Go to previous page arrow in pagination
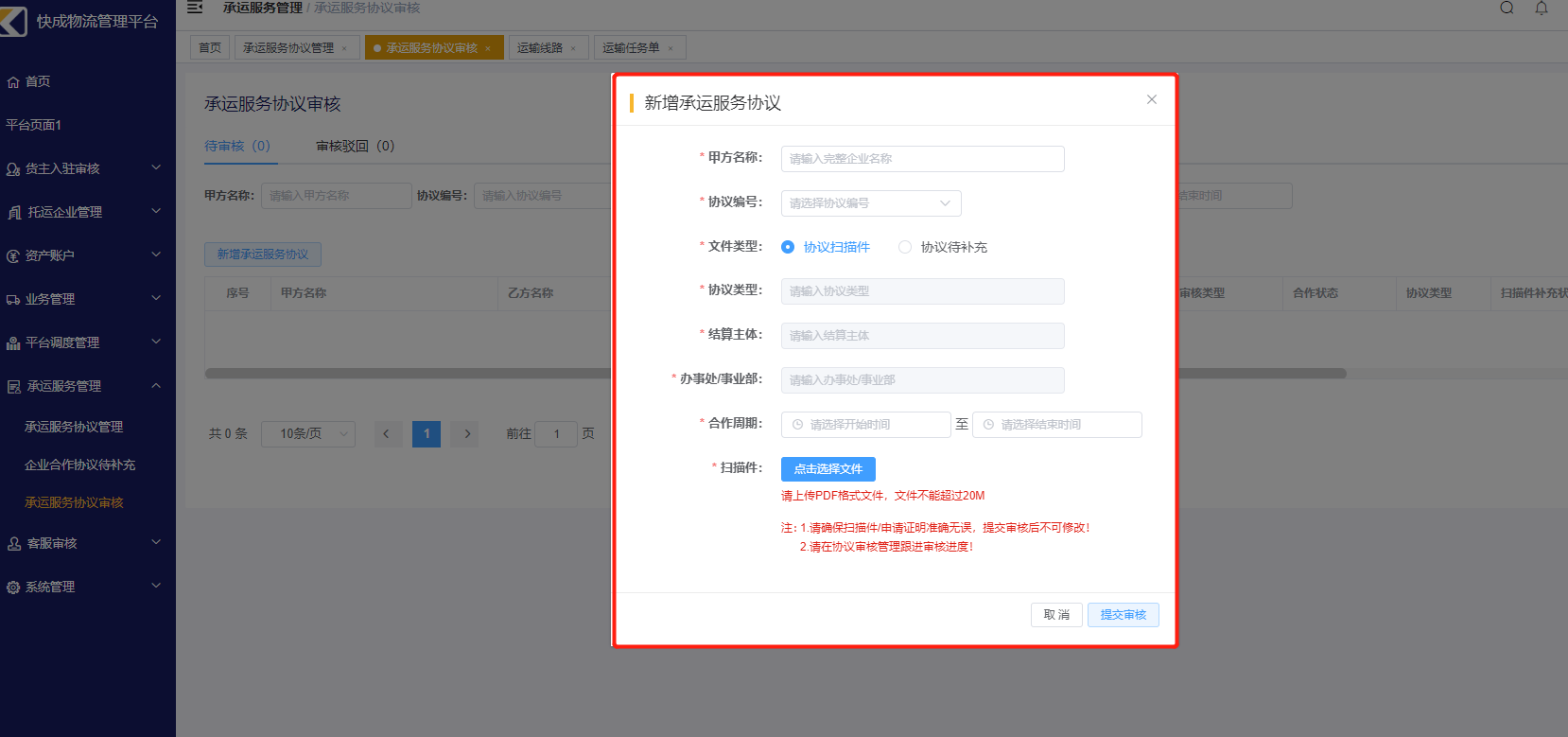 pyautogui.click(x=386, y=434)
